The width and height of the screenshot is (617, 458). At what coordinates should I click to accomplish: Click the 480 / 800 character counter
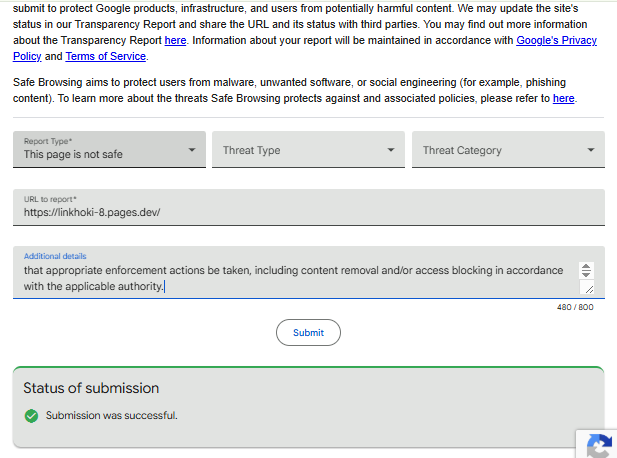click(x=575, y=307)
